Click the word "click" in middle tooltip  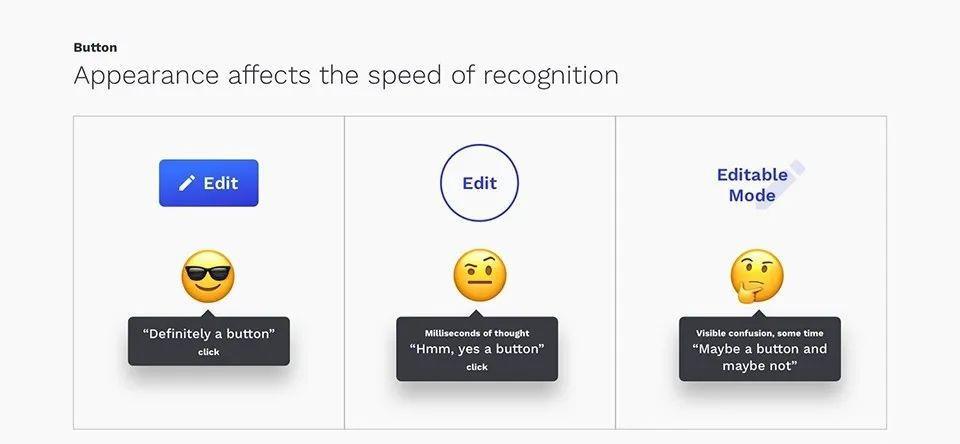477,367
